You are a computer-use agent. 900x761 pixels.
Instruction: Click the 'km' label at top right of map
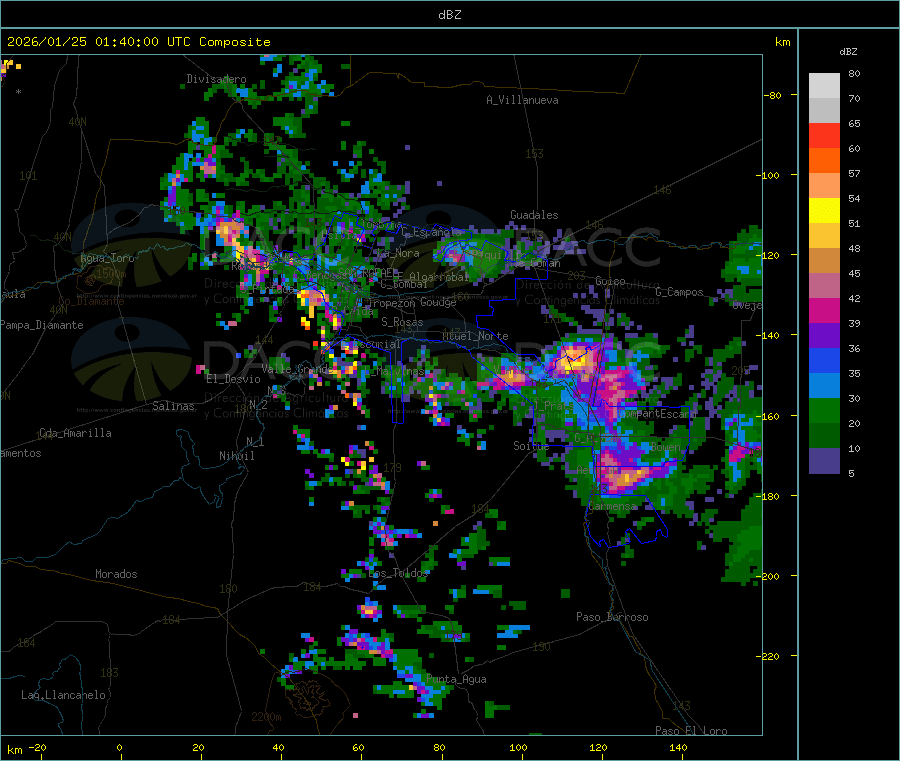click(x=782, y=42)
